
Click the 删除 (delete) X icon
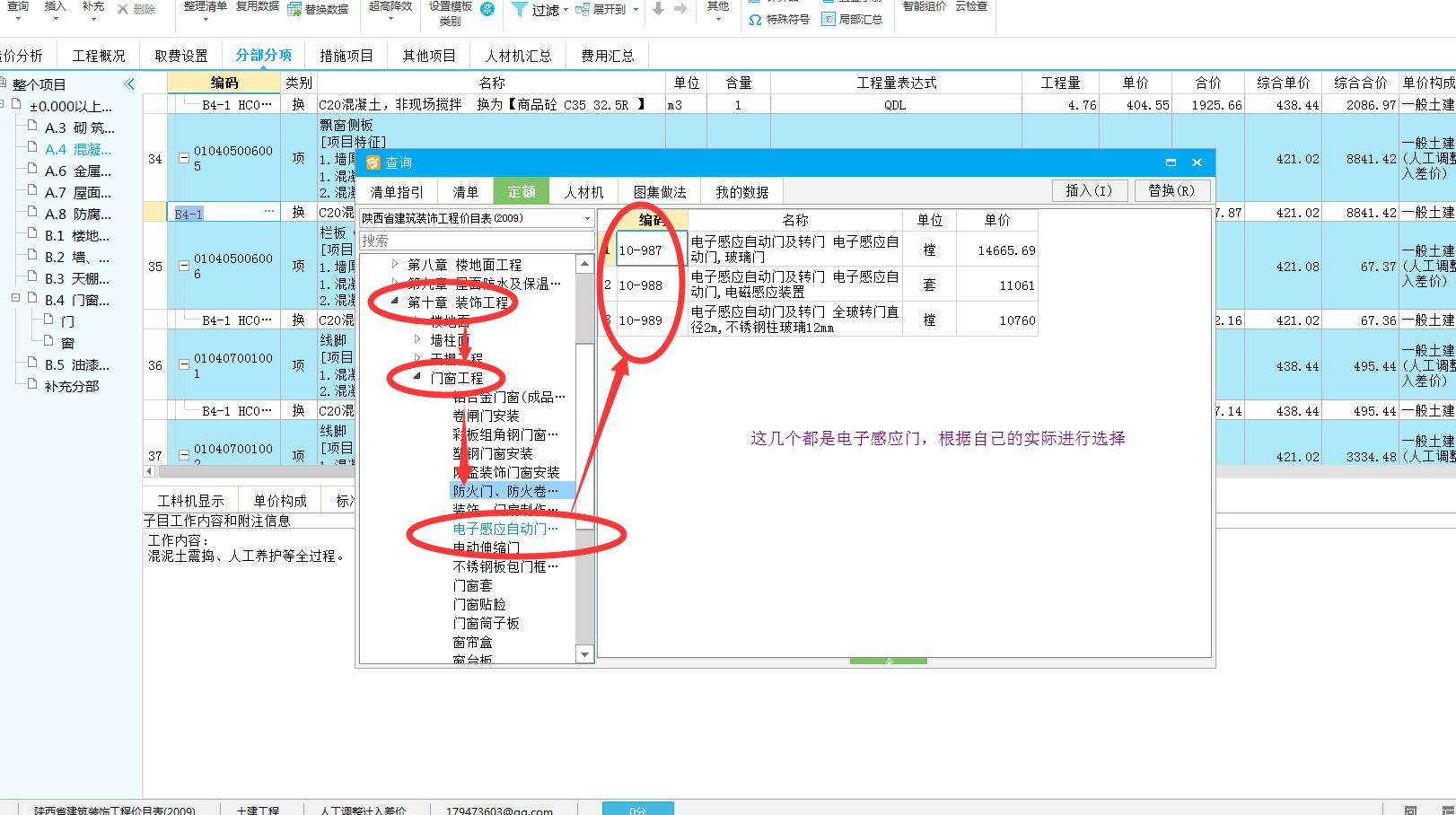122,9
